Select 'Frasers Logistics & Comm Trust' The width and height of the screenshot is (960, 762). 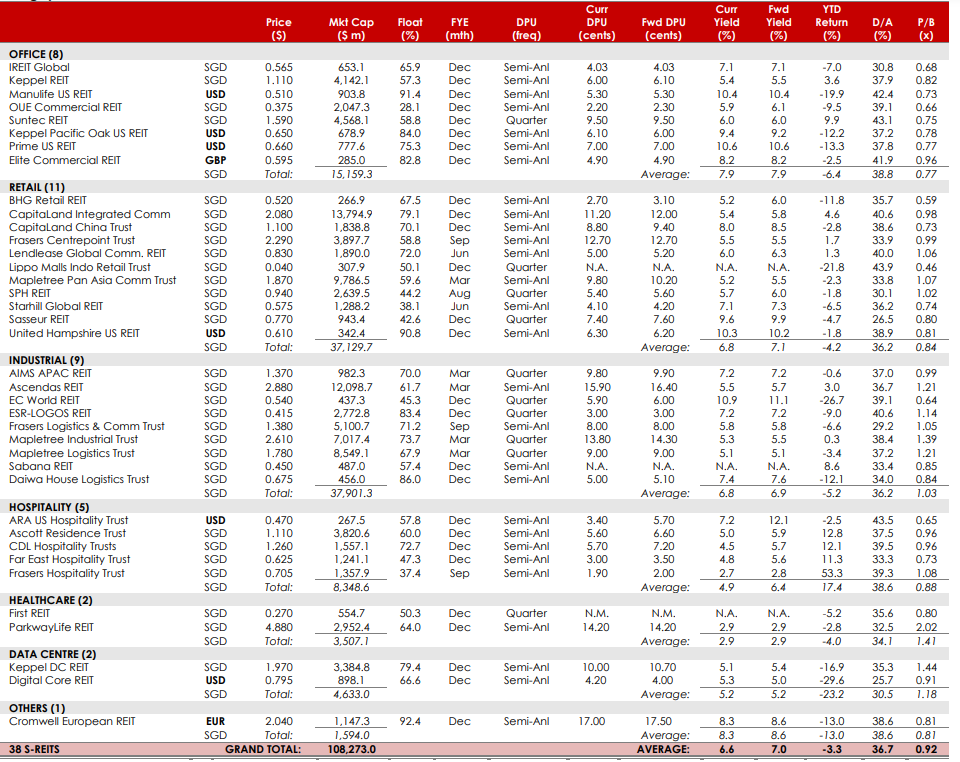pyautogui.click(x=86, y=426)
